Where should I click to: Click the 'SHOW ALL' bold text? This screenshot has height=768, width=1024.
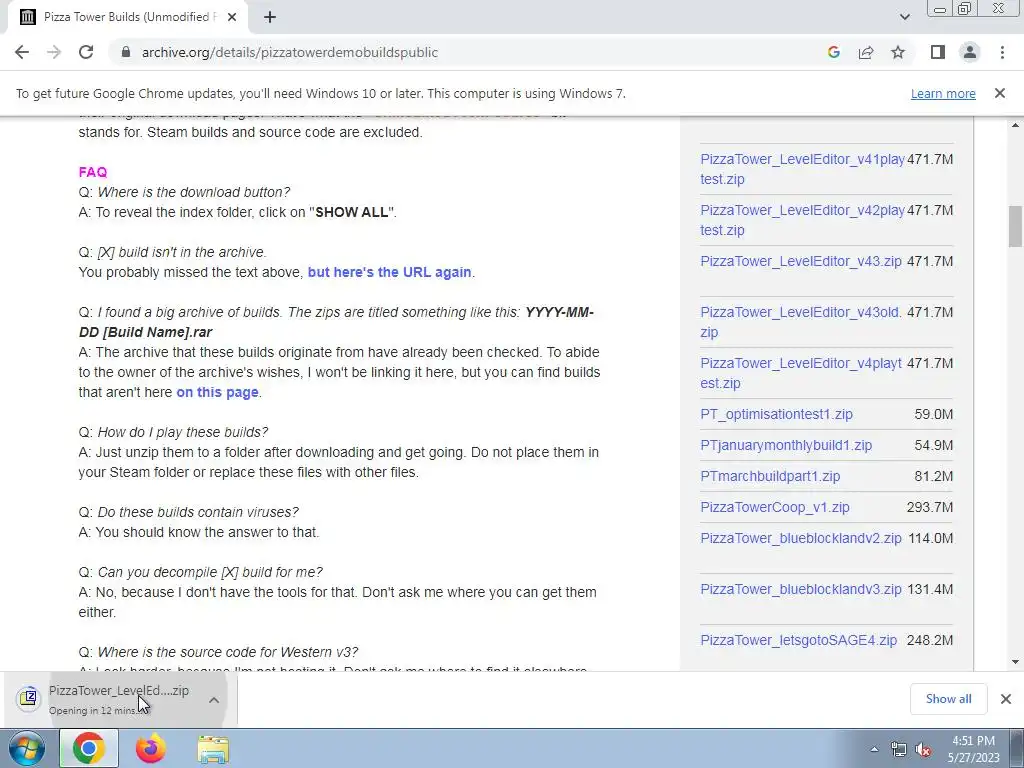click(x=352, y=212)
